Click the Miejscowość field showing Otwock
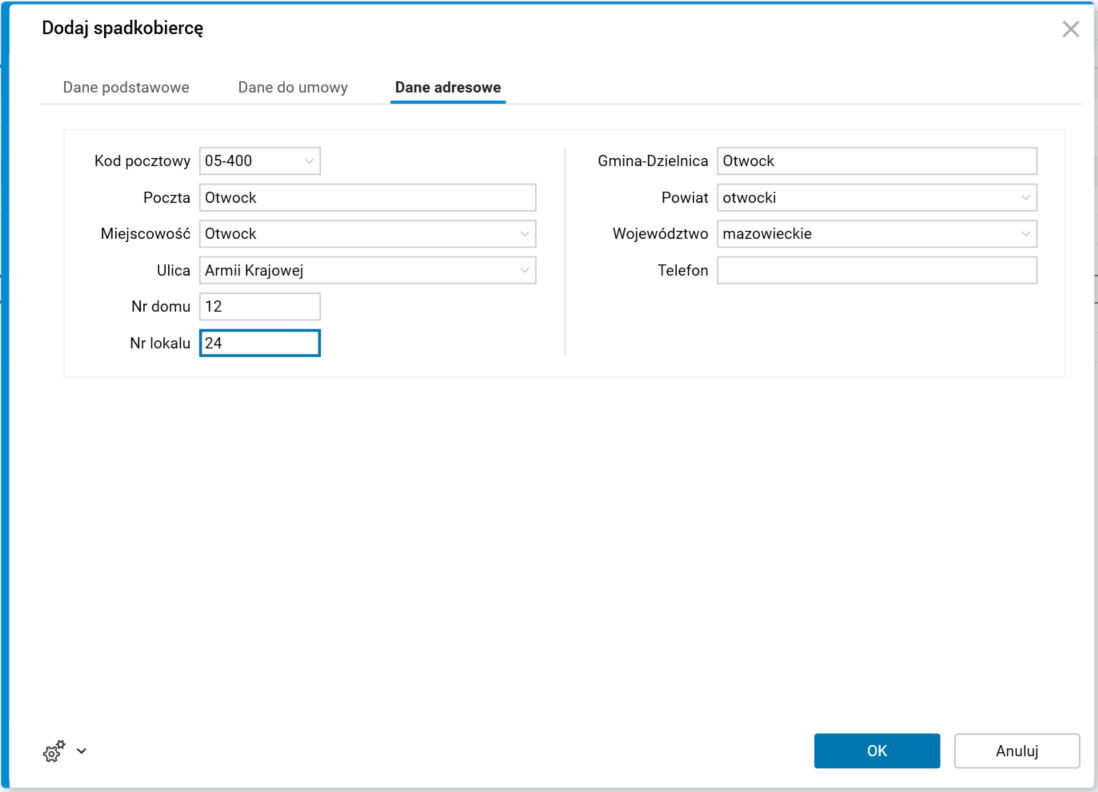The width and height of the screenshot is (1098, 792). click(x=231, y=234)
